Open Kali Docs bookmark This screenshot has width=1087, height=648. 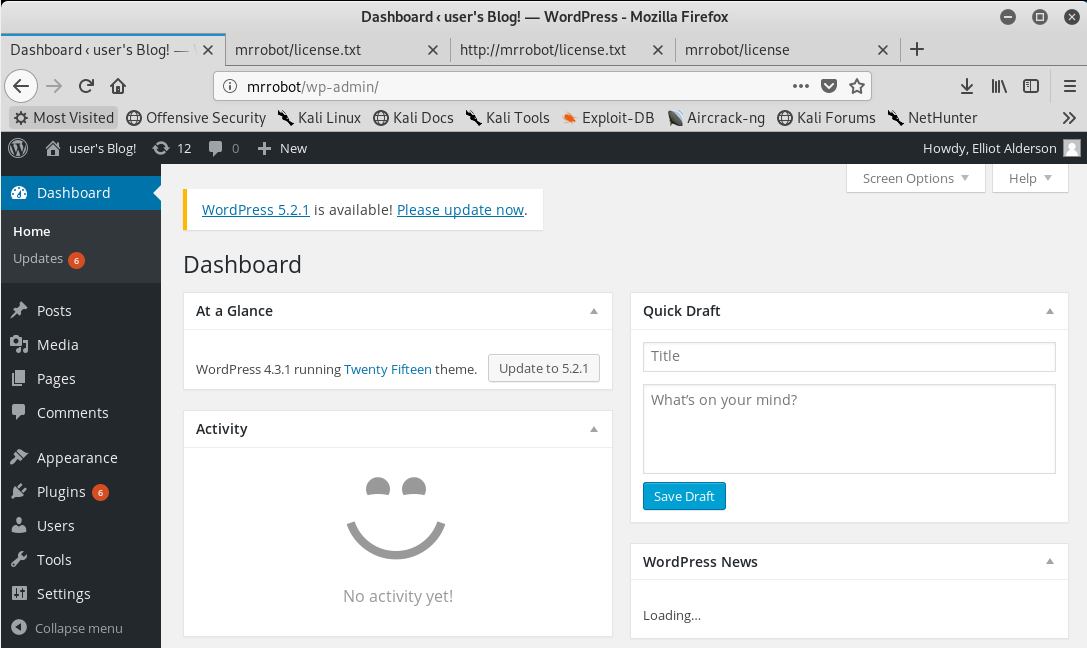[x=413, y=118]
